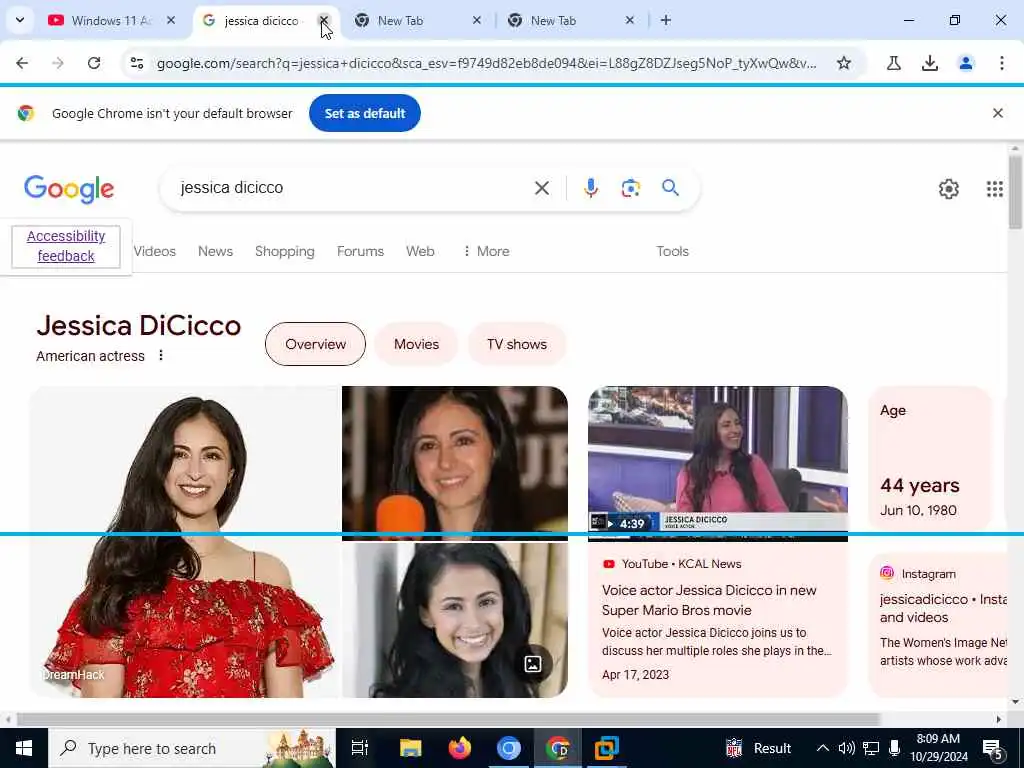Show hidden system tray icons
Viewport: 1024px width, 768px height.
tap(823, 748)
